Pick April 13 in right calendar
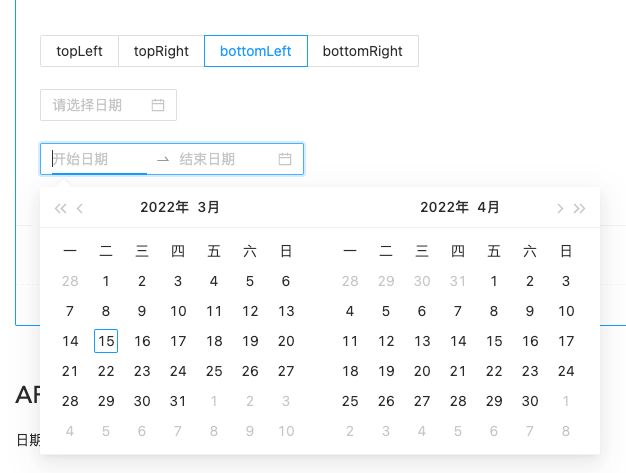The height and width of the screenshot is (473, 626). [x=422, y=341]
